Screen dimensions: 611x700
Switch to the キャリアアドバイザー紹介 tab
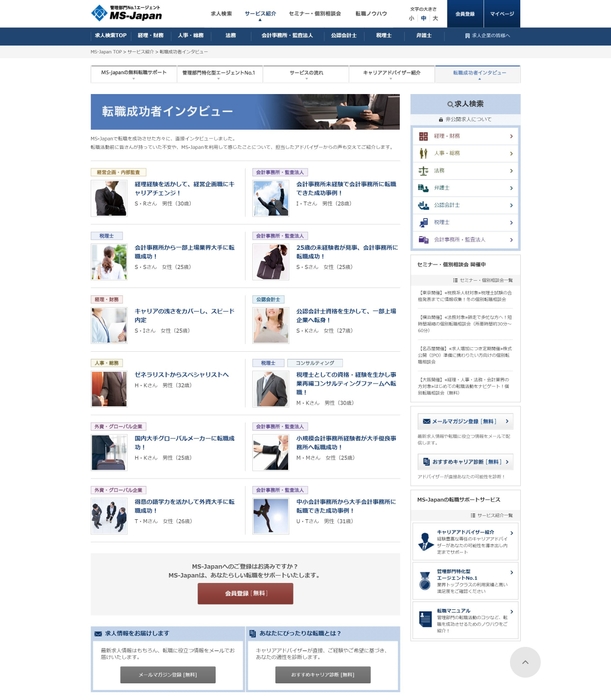point(391,74)
